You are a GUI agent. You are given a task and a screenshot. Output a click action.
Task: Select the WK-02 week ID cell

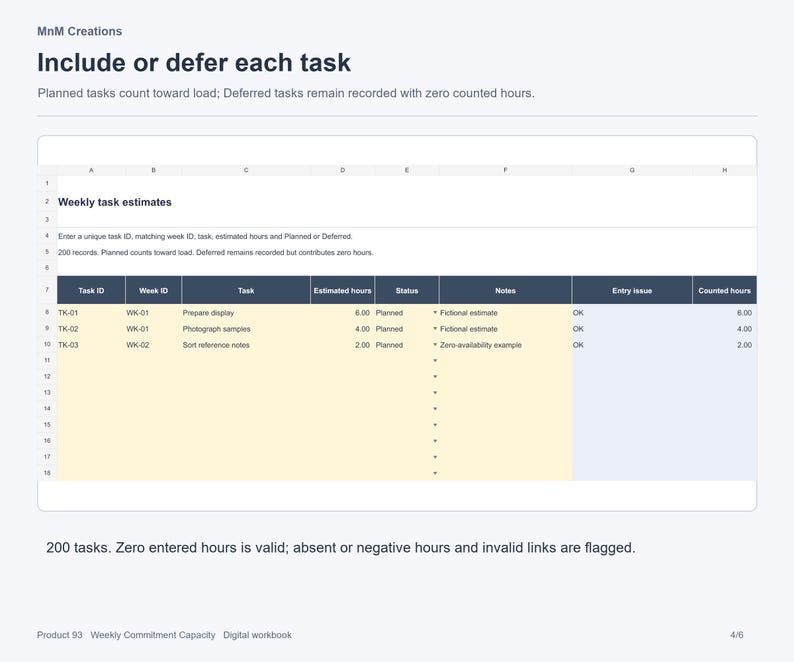(x=153, y=345)
